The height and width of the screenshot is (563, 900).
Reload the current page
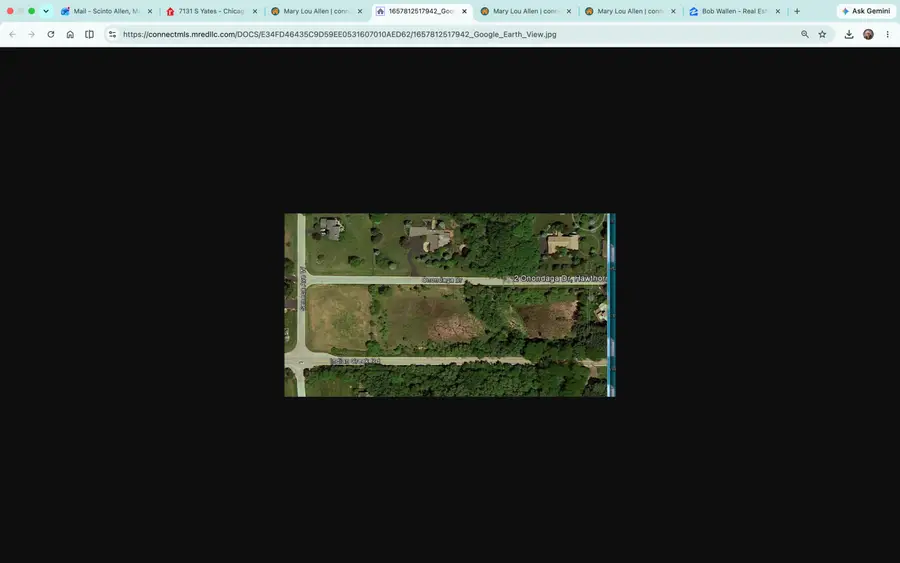pos(51,34)
